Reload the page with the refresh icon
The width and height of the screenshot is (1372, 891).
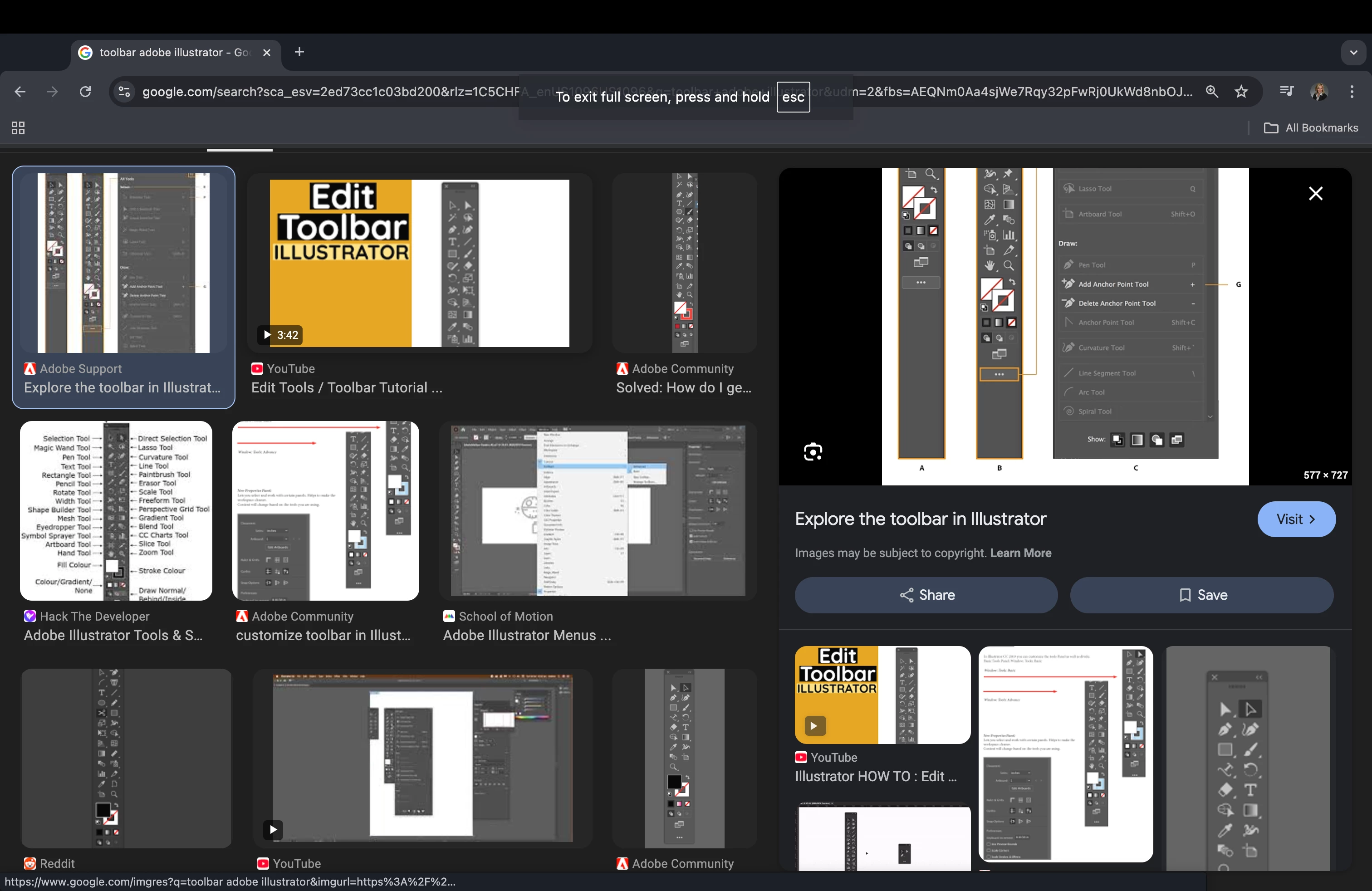click(x=85, y=92)
